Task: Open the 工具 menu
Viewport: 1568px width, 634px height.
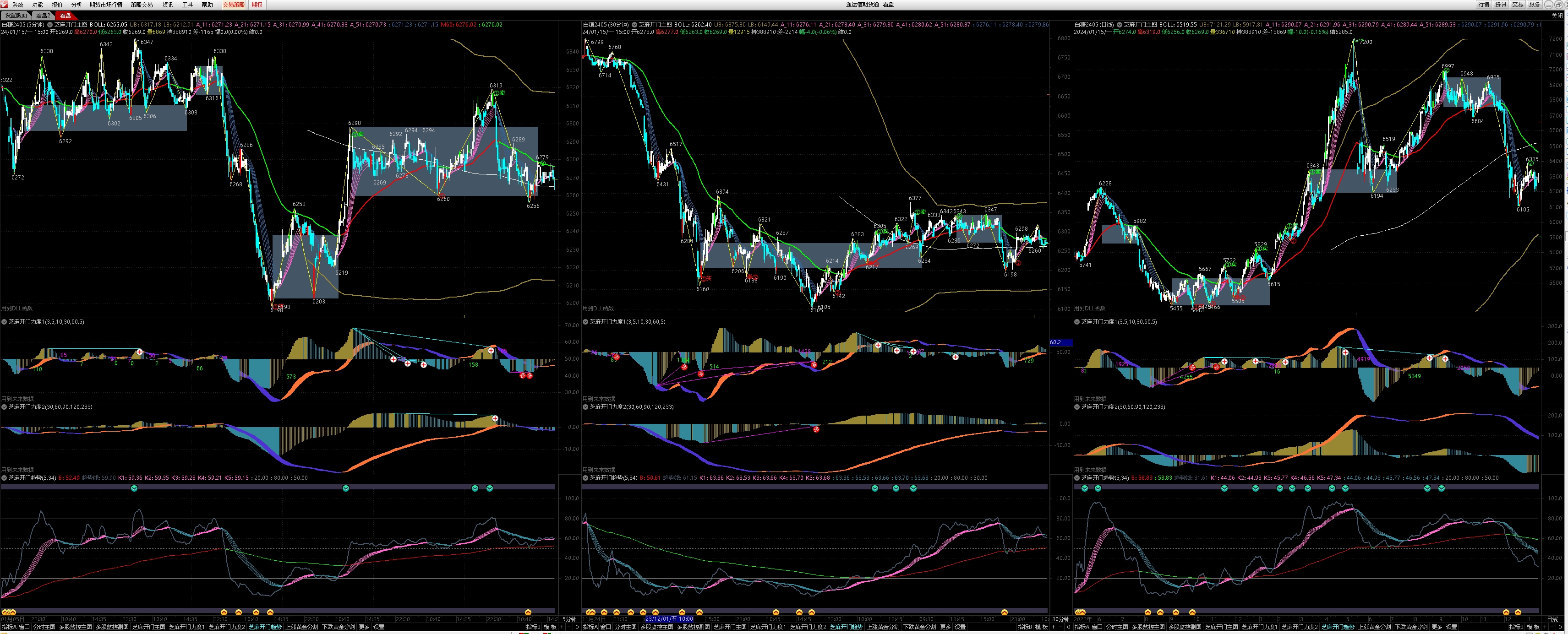Action: coord(187,4)
